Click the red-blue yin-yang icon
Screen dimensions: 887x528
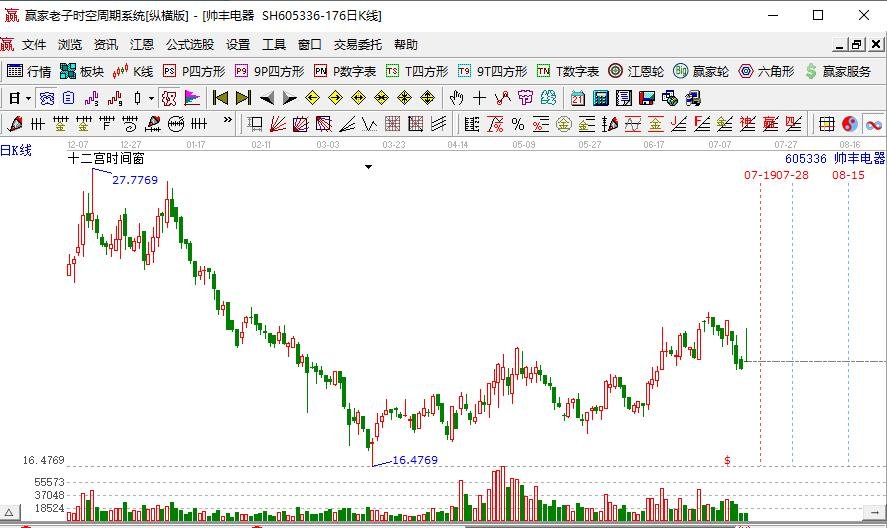click(850, 125)
